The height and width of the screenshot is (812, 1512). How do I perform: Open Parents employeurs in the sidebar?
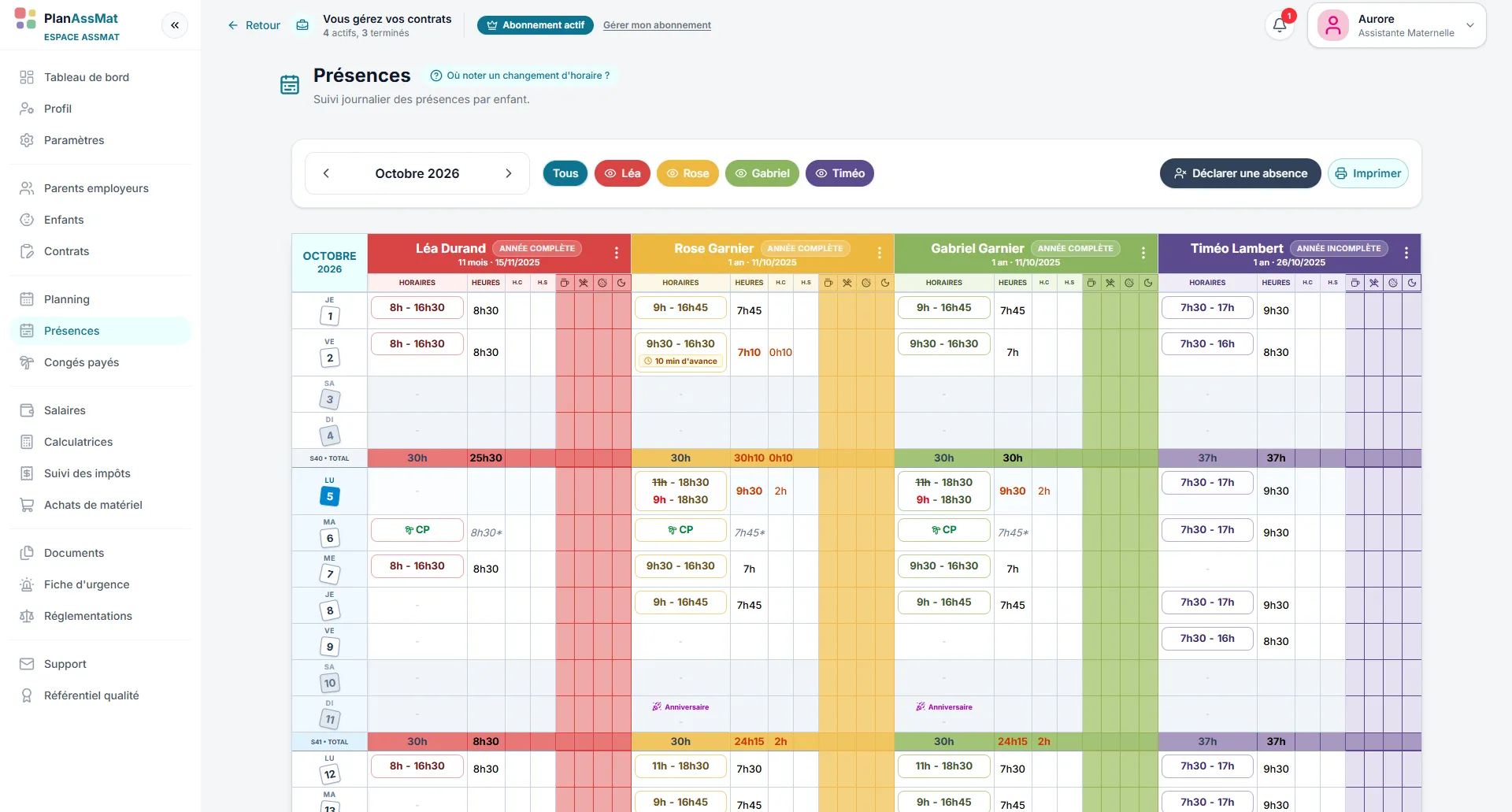tap(100, 188)
